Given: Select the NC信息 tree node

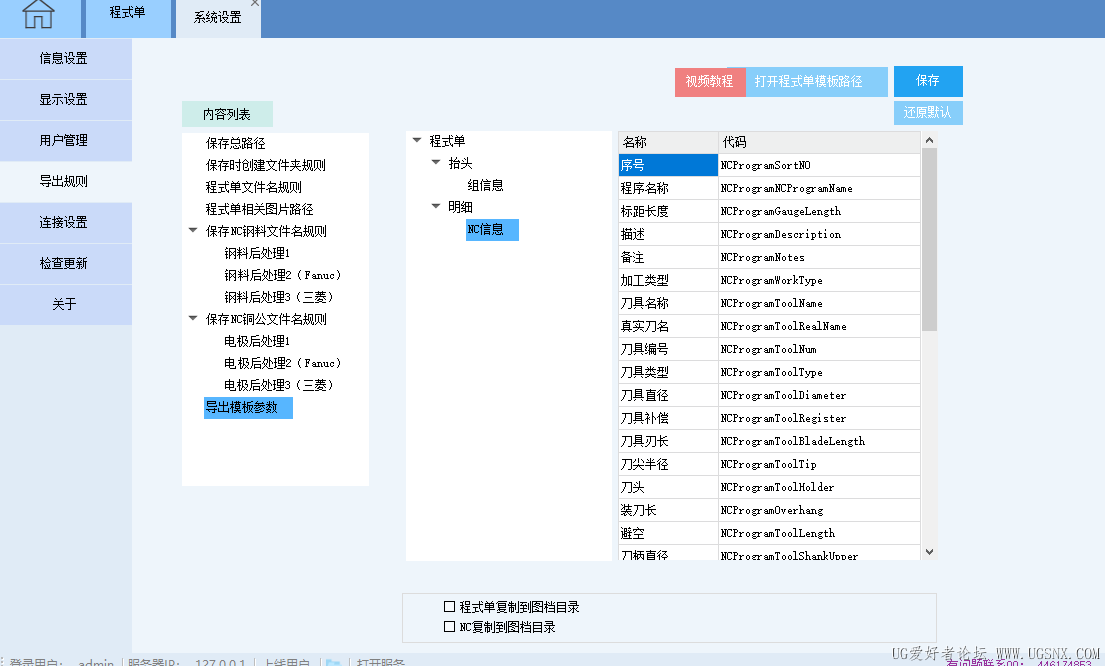Looking at the screenshot, I should 491,230.
